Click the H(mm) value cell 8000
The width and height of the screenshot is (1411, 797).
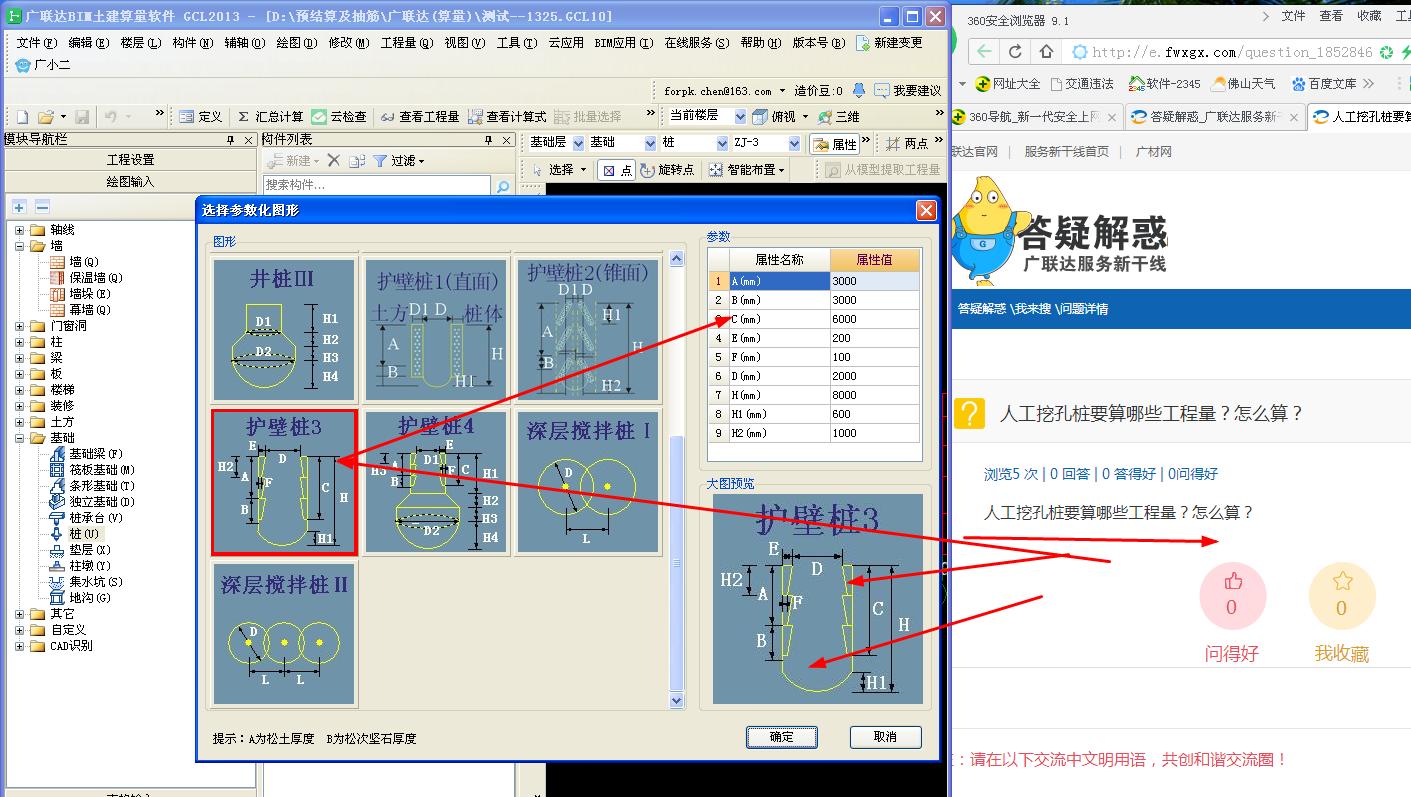click(x=875, y=395)
